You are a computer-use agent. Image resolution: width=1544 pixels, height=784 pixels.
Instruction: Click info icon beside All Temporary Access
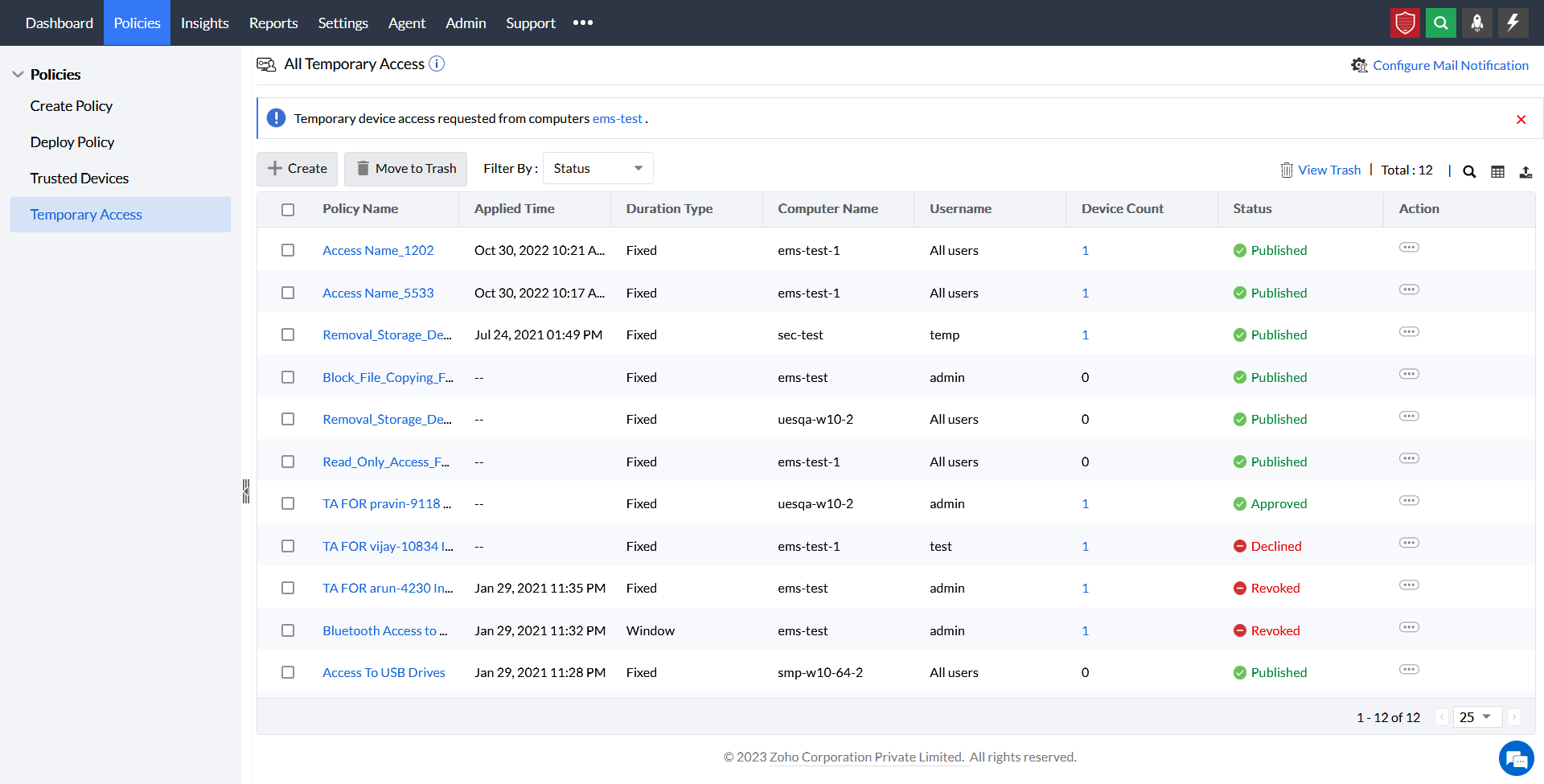[x=437, y=64]
